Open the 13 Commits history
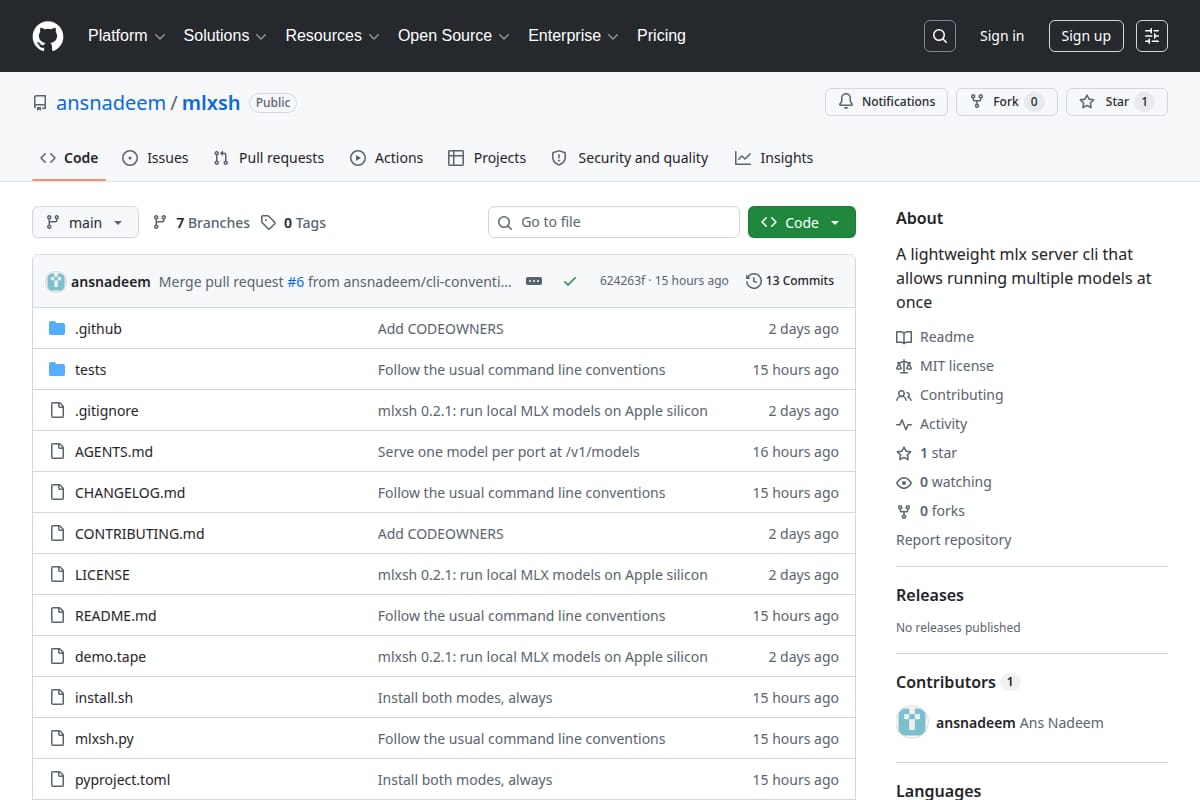Image resolution: width=1200 pixels, height=800 pixels. (x=790, y=281)
